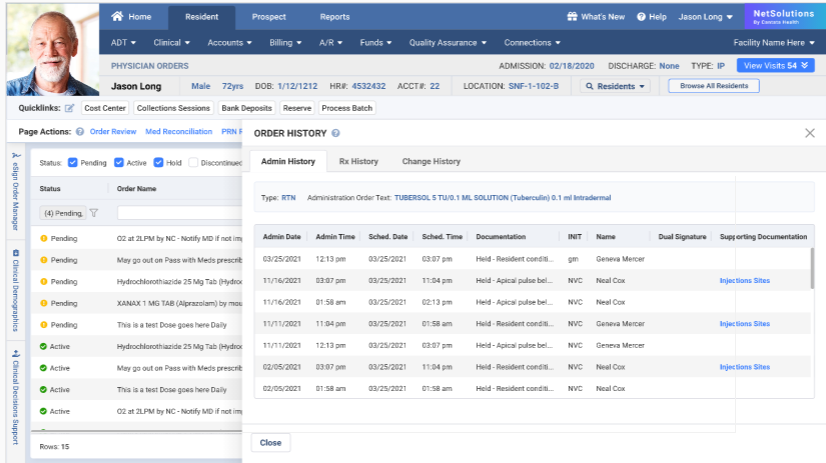Toggle the Active status checkbox

[x=119, y=162]
